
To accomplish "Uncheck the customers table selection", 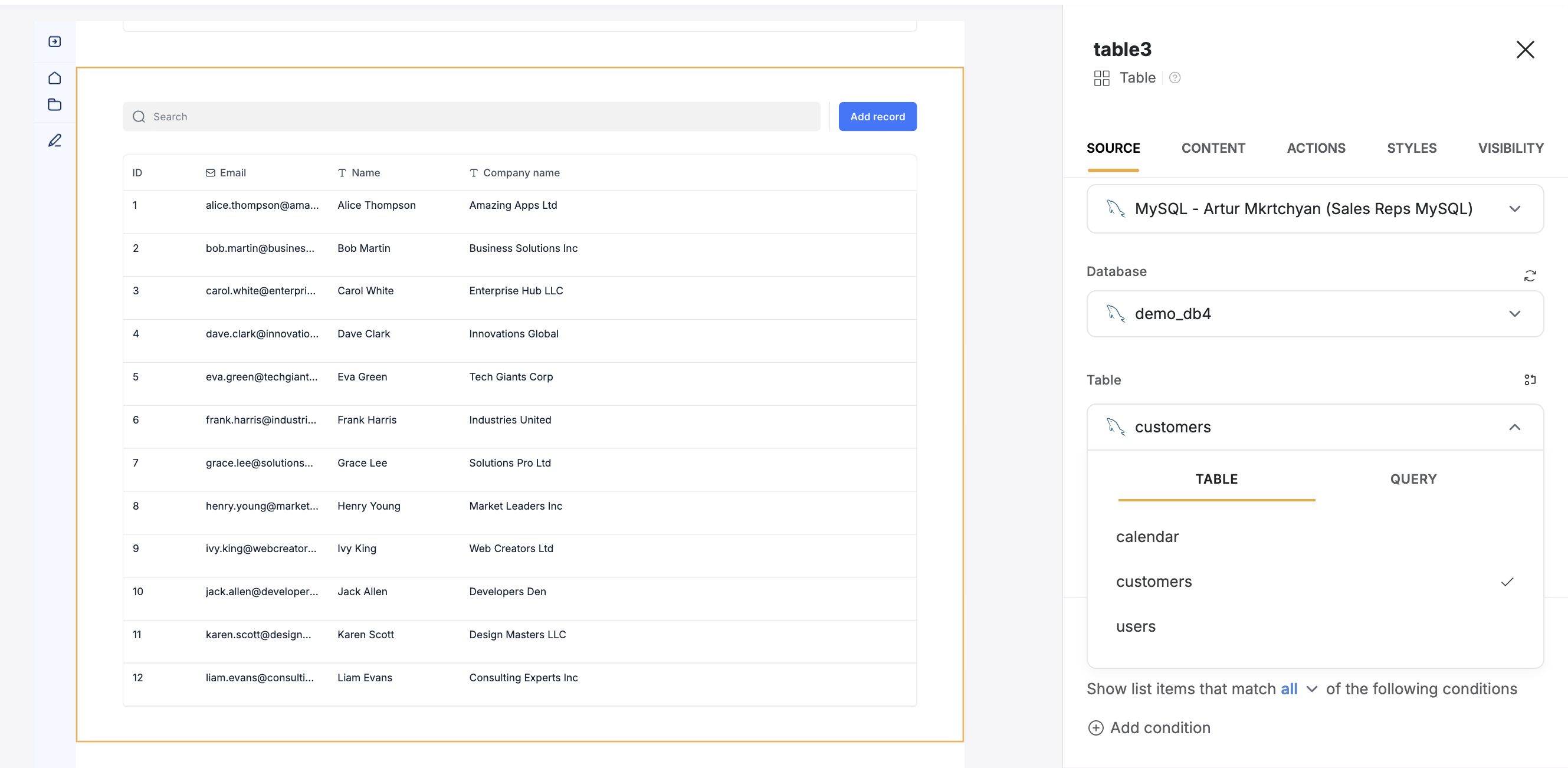I will click(1153, 581).
